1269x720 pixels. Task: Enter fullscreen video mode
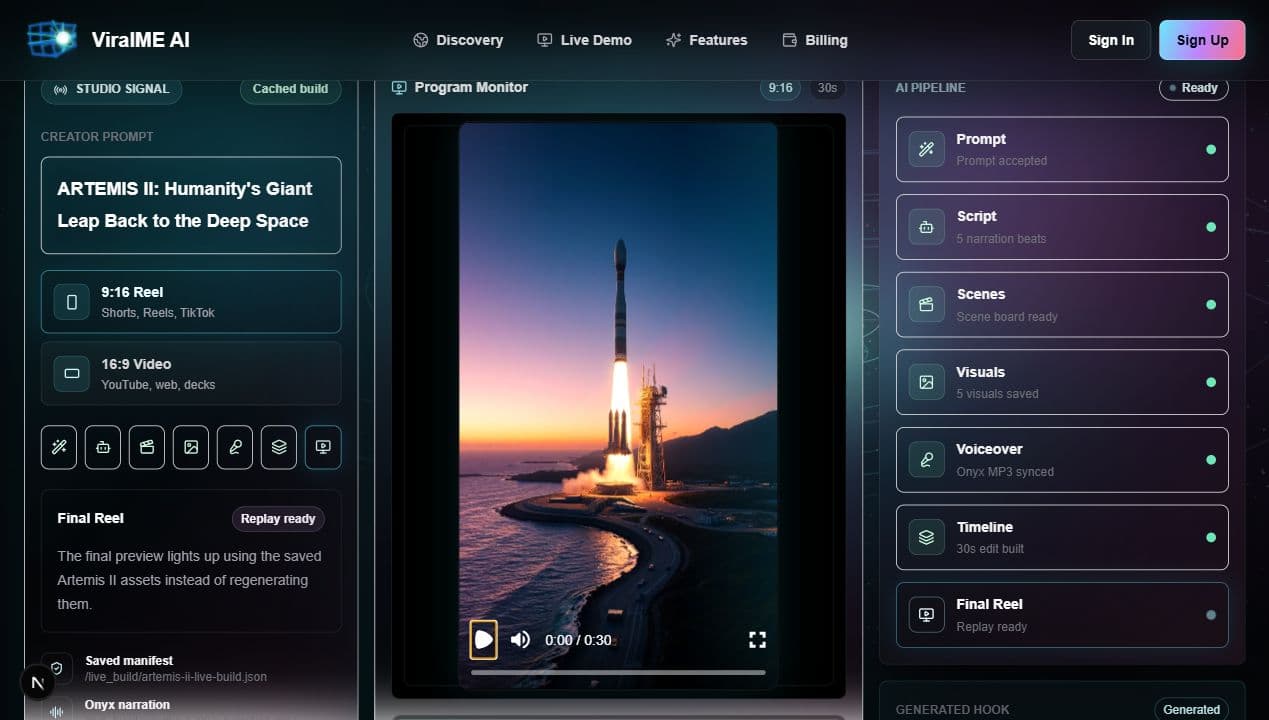coord(757,639)
